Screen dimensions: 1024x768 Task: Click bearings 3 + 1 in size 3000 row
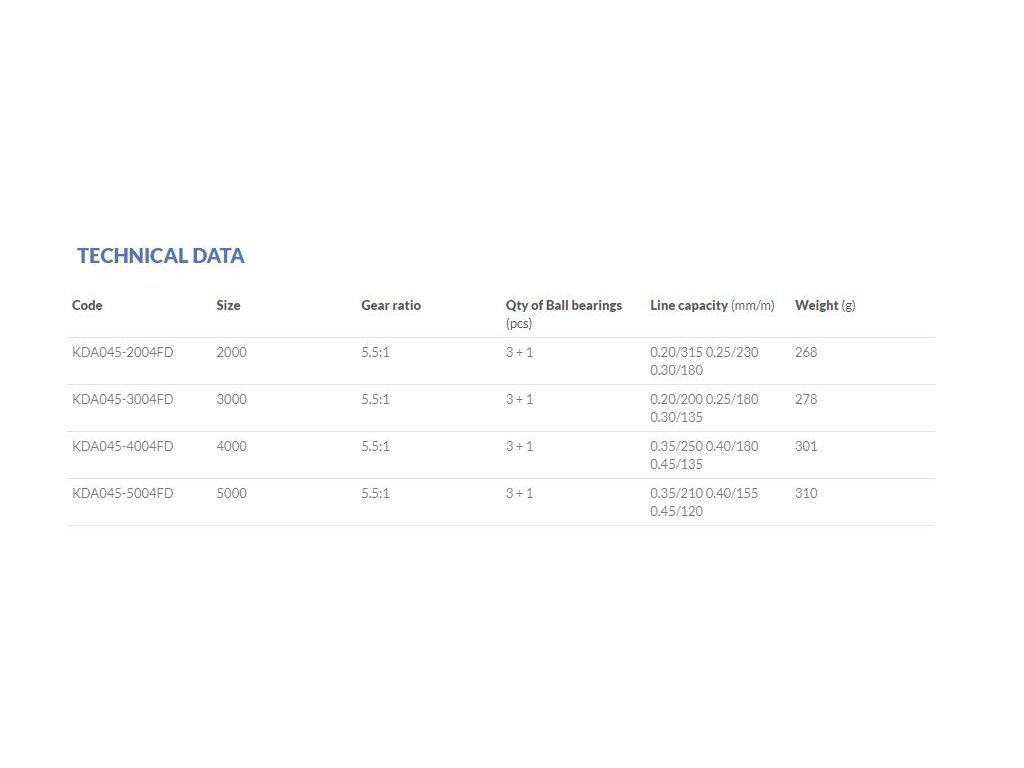click(x=519, y=399)
